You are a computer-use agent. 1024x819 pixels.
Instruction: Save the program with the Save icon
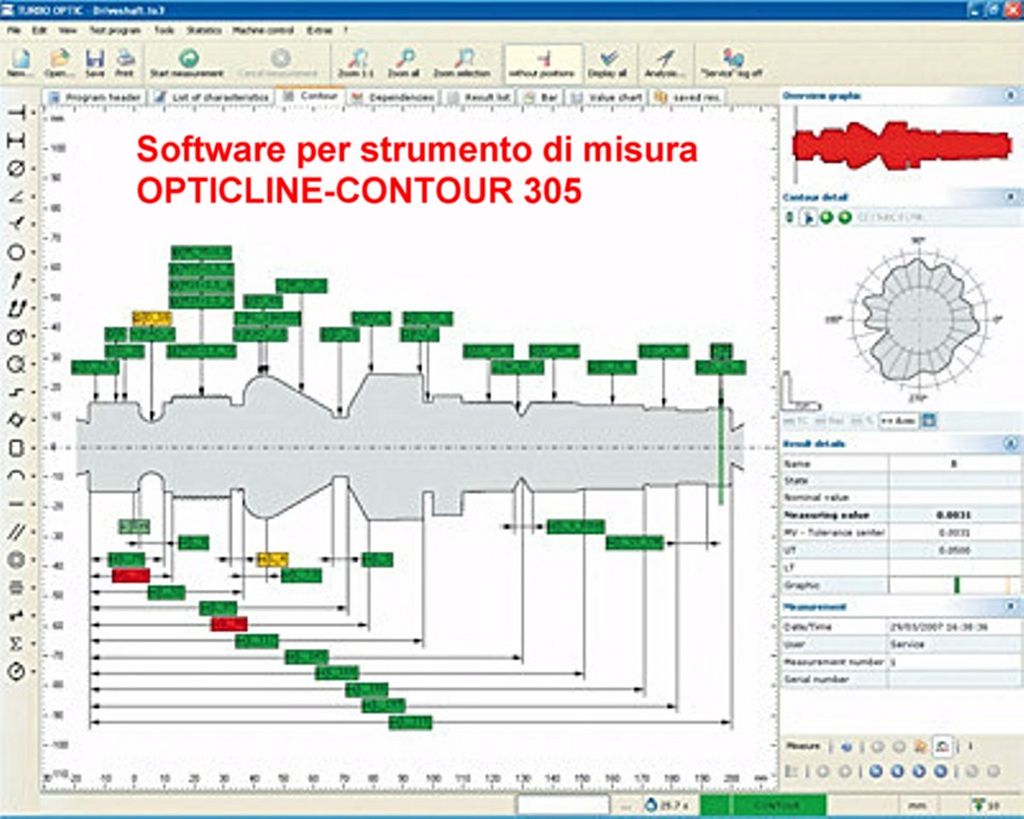[95, 63]
